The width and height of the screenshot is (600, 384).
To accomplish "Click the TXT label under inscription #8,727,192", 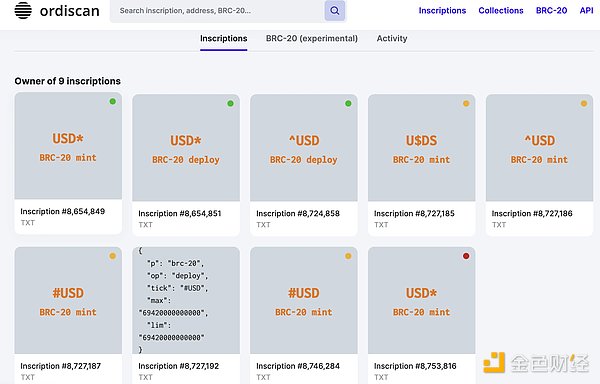I will pyautogui.click(x=145, y=377).
